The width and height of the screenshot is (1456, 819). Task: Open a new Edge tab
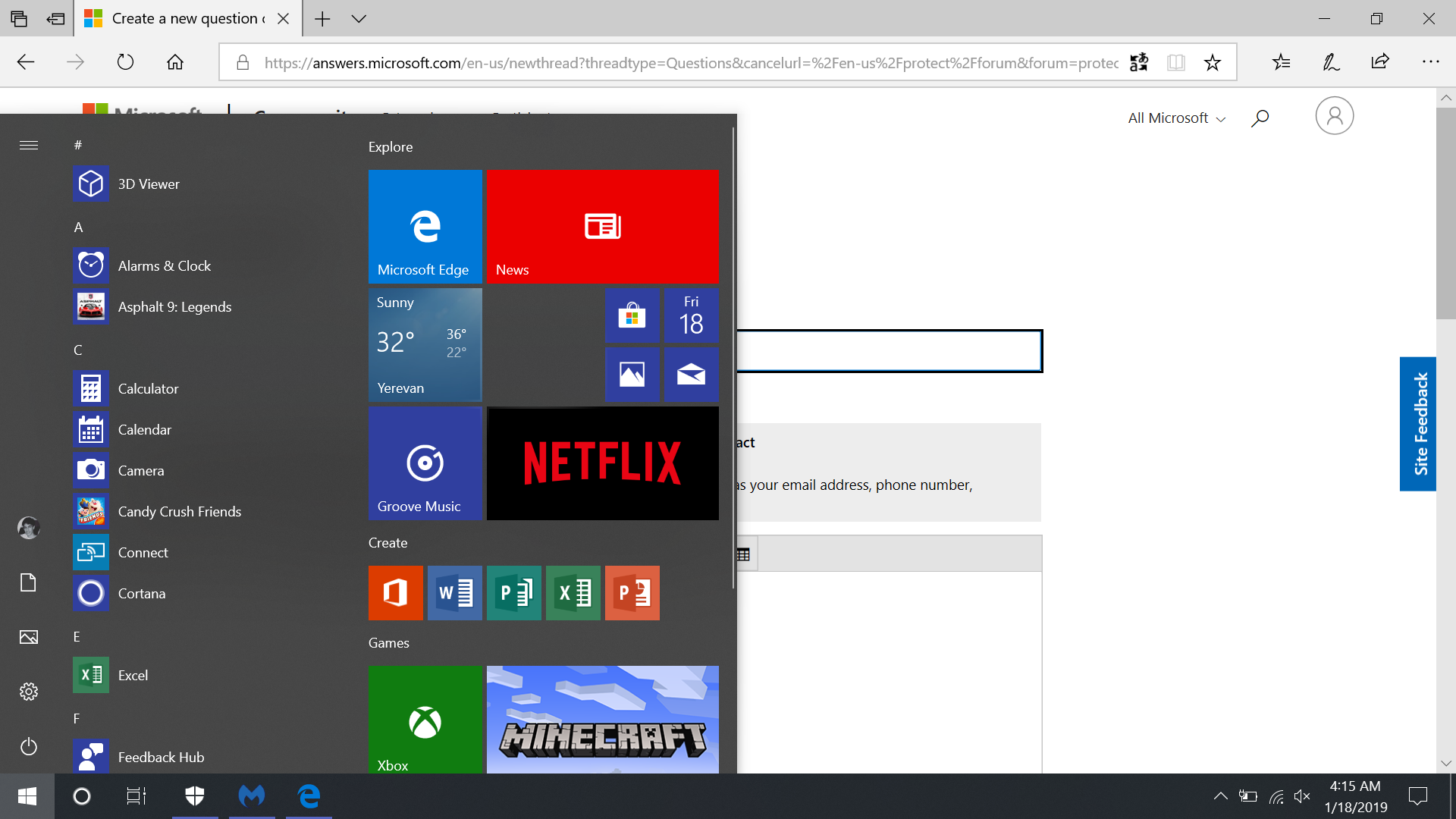point(322,19)
